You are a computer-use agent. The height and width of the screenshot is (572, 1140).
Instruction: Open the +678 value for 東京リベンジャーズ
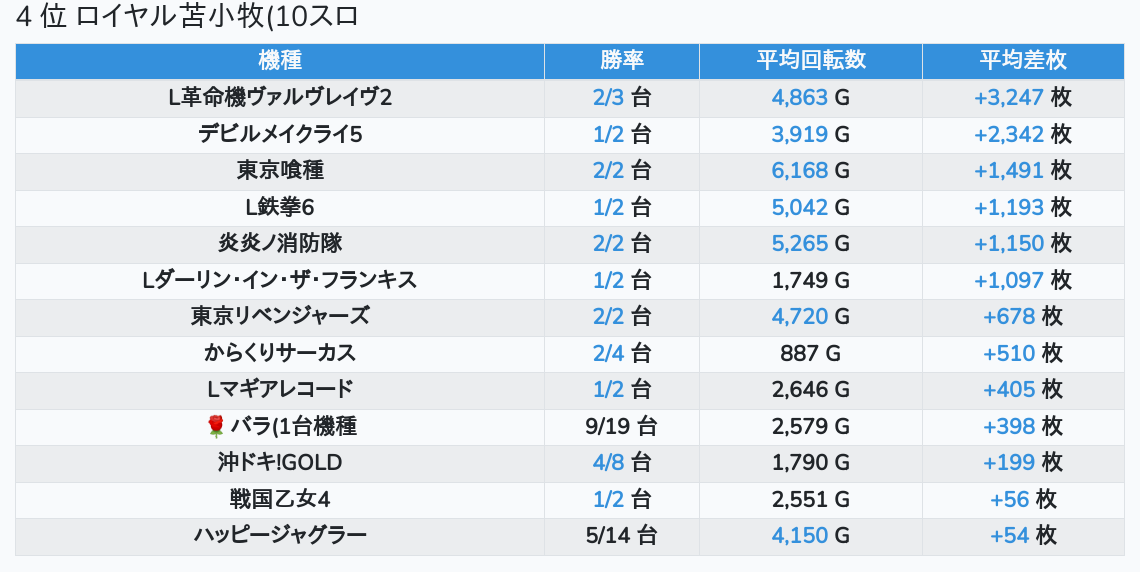pos(1009,317)
